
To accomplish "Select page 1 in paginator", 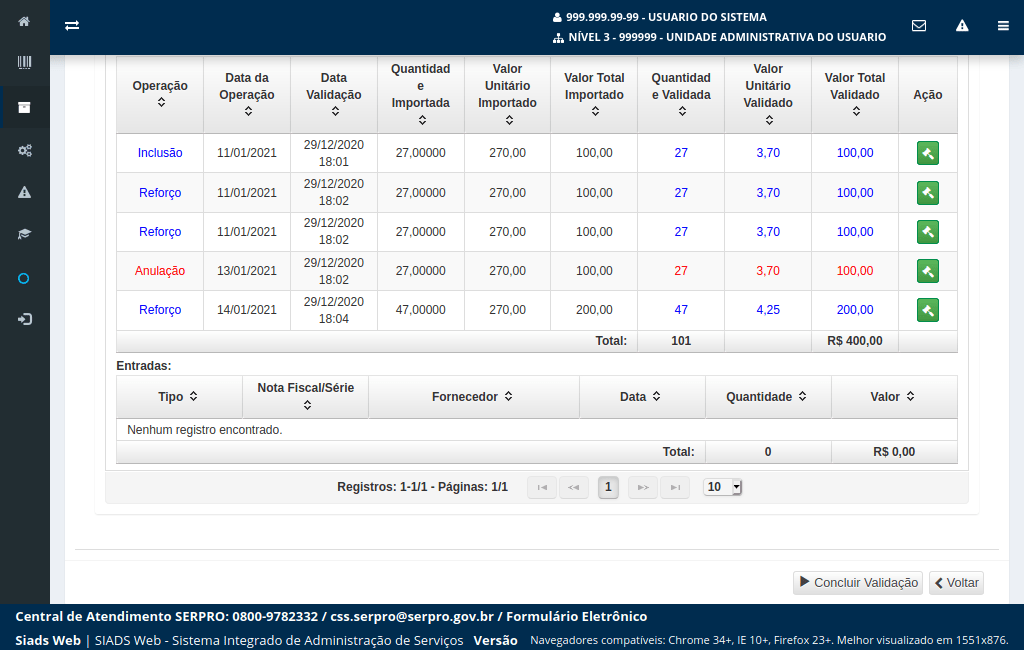I will point(608,487).
